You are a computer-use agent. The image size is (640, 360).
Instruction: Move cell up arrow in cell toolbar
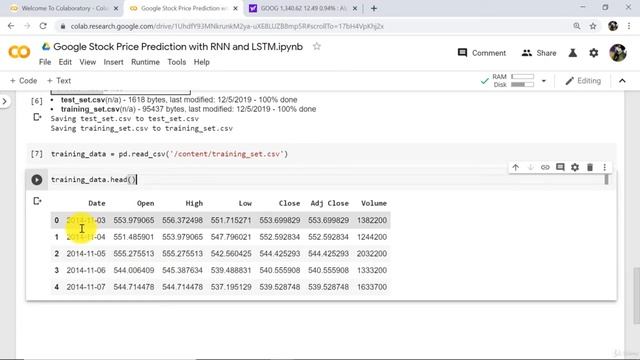coord(516,167)
